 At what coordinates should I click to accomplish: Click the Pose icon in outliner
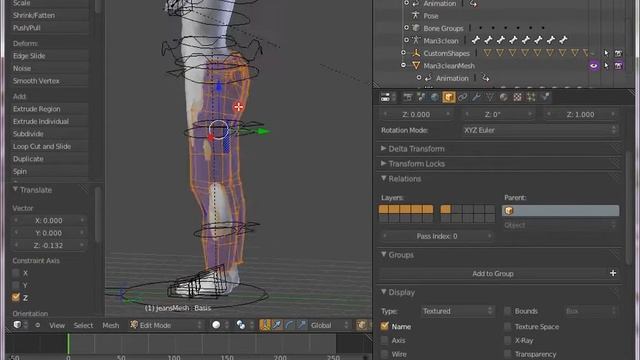[x=416, y=16]
